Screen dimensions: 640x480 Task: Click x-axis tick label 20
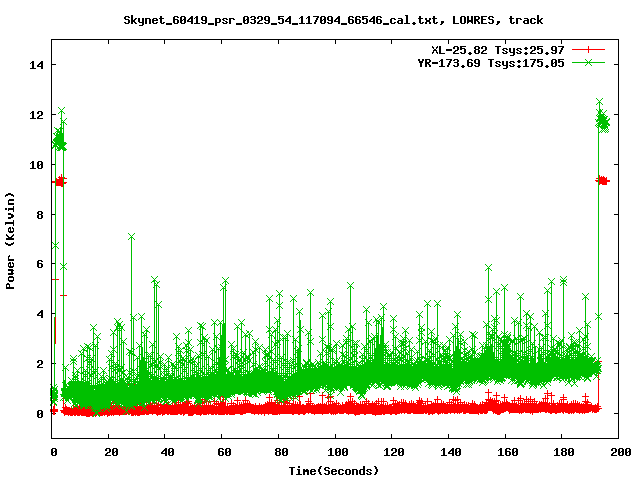[111, 452]
